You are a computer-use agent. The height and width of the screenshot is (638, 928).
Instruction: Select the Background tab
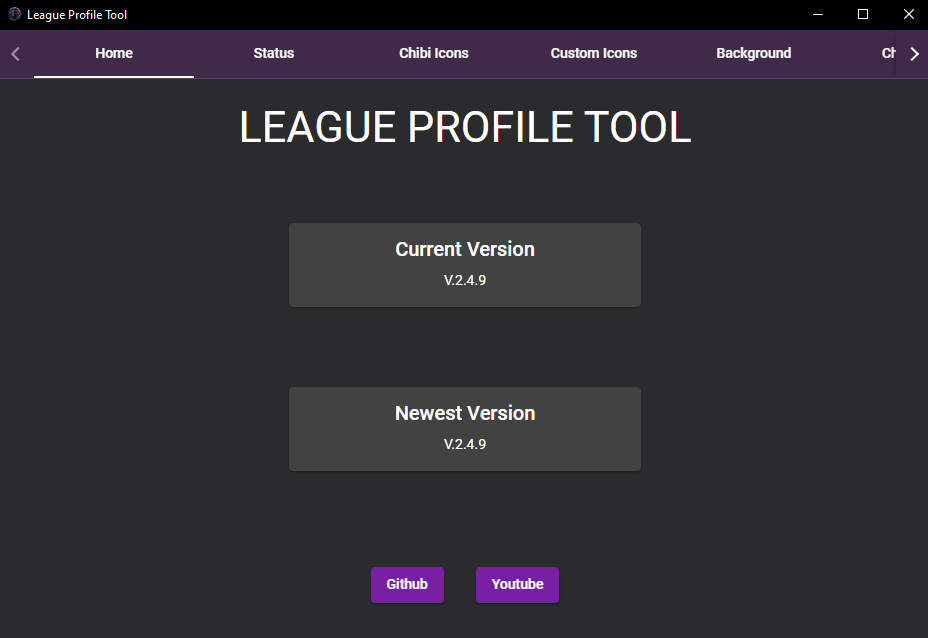tap(753, 54)
